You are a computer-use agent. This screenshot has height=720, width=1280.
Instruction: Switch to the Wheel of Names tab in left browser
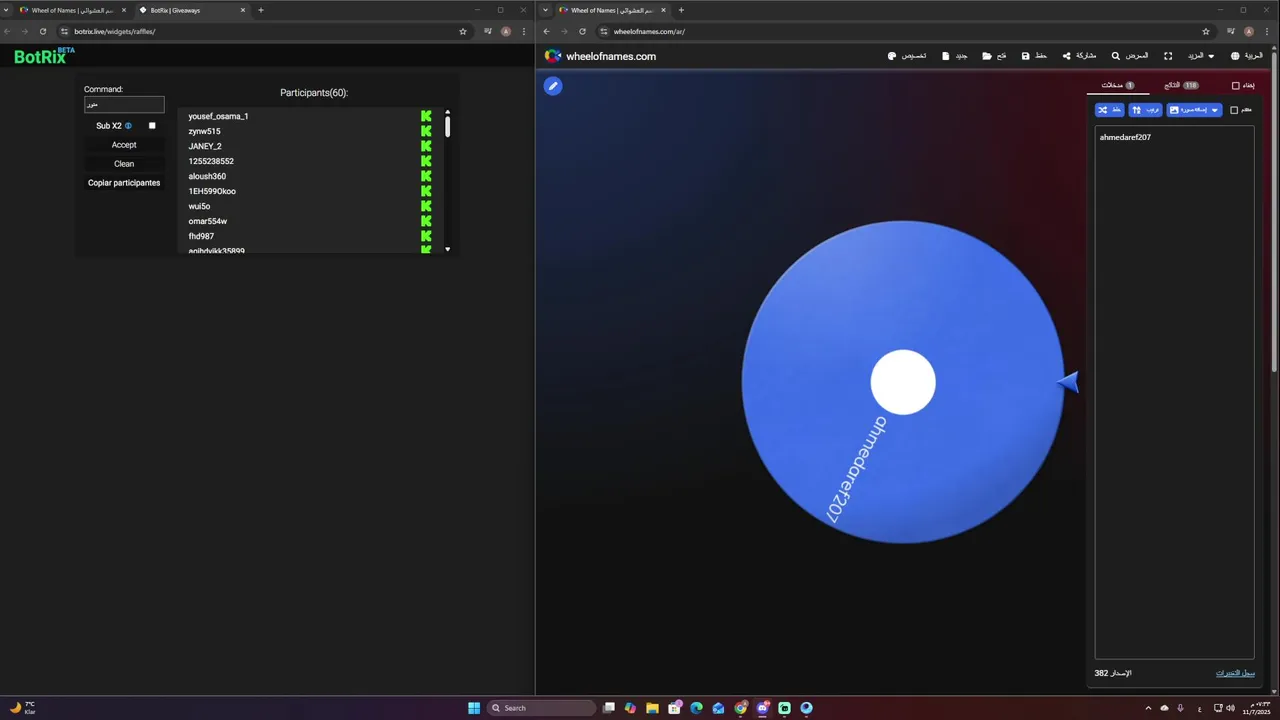(72, 10)
